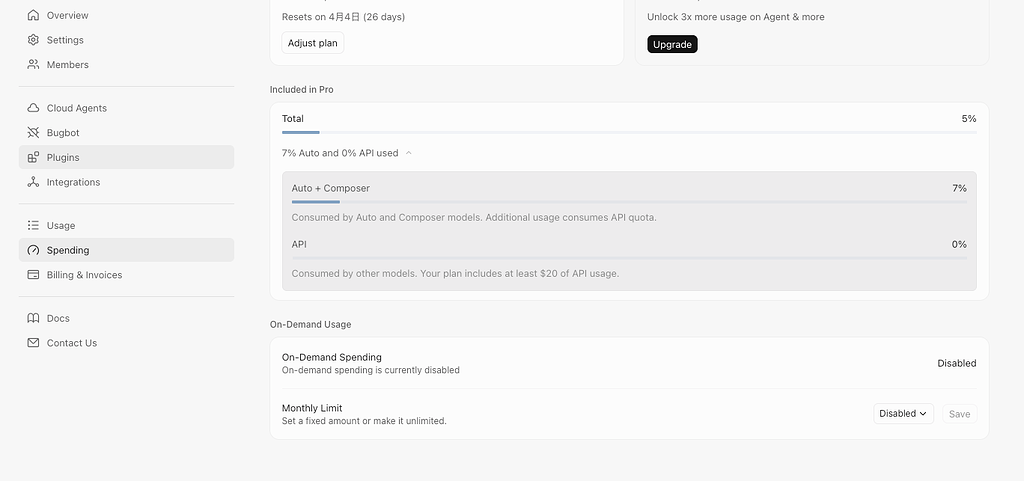
Task: Go to the Usage page
Action: tap(126, 225)
